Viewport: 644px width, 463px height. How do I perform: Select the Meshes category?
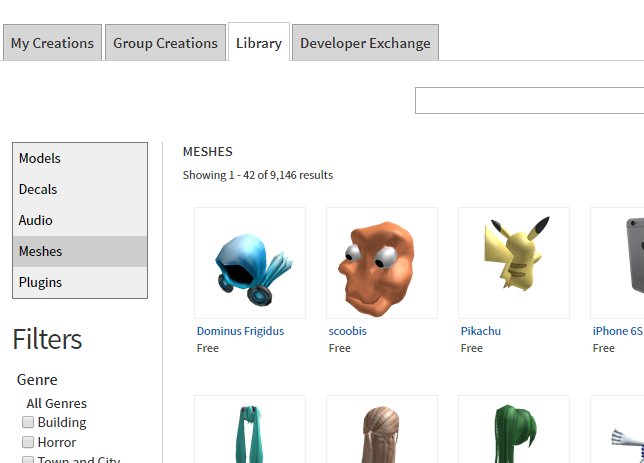coord(80,251)
